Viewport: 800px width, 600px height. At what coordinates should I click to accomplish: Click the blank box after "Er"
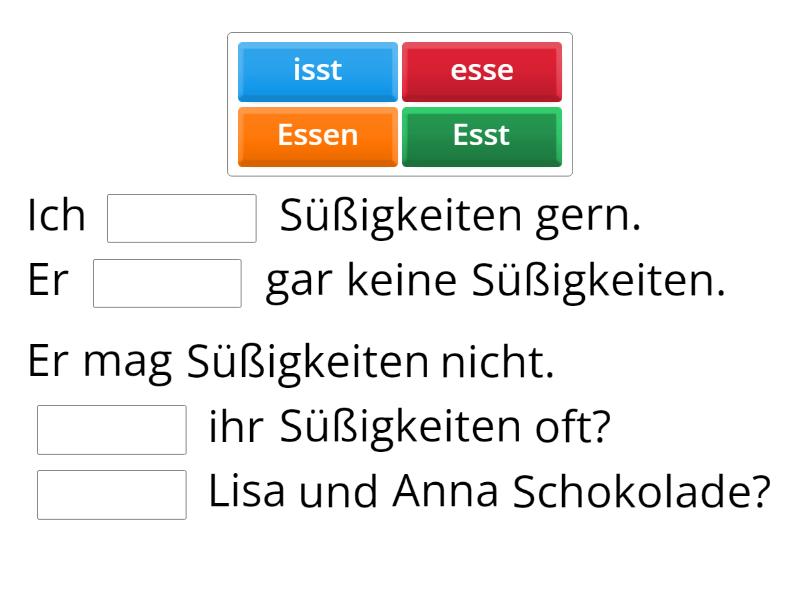click(x=167, y=283)
